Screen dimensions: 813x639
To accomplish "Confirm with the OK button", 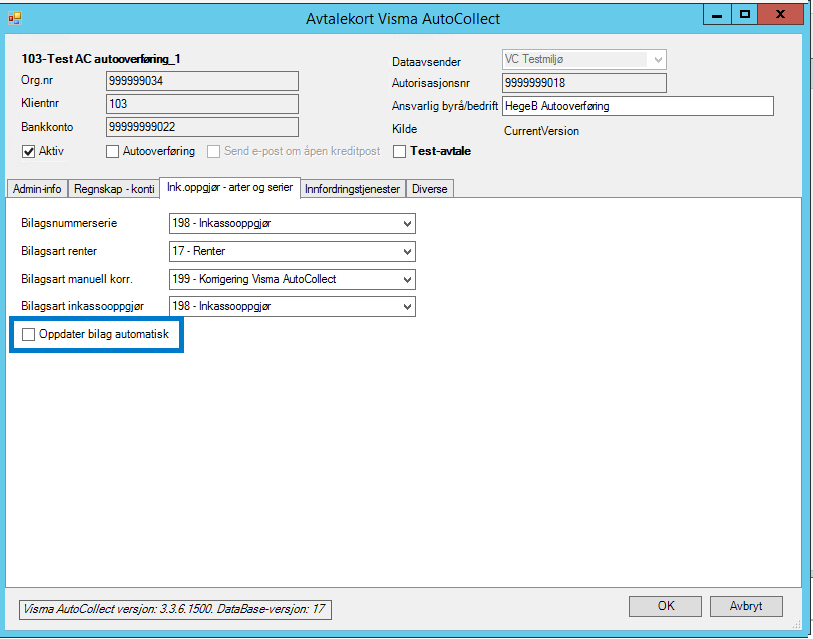I will pyautogui.click(x=666, y=606).
